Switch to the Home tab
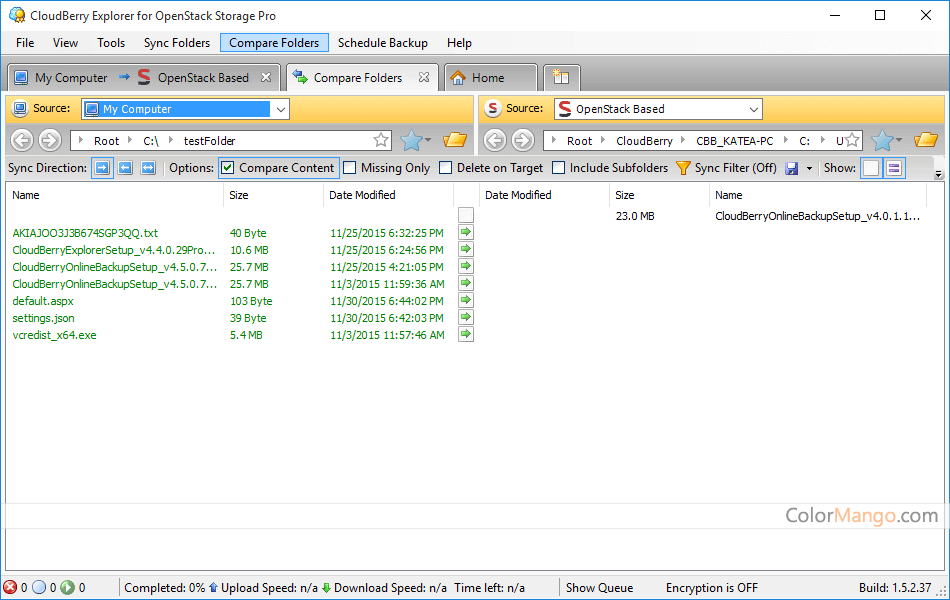This screenshot has height=600, width=950. (488, 78)
